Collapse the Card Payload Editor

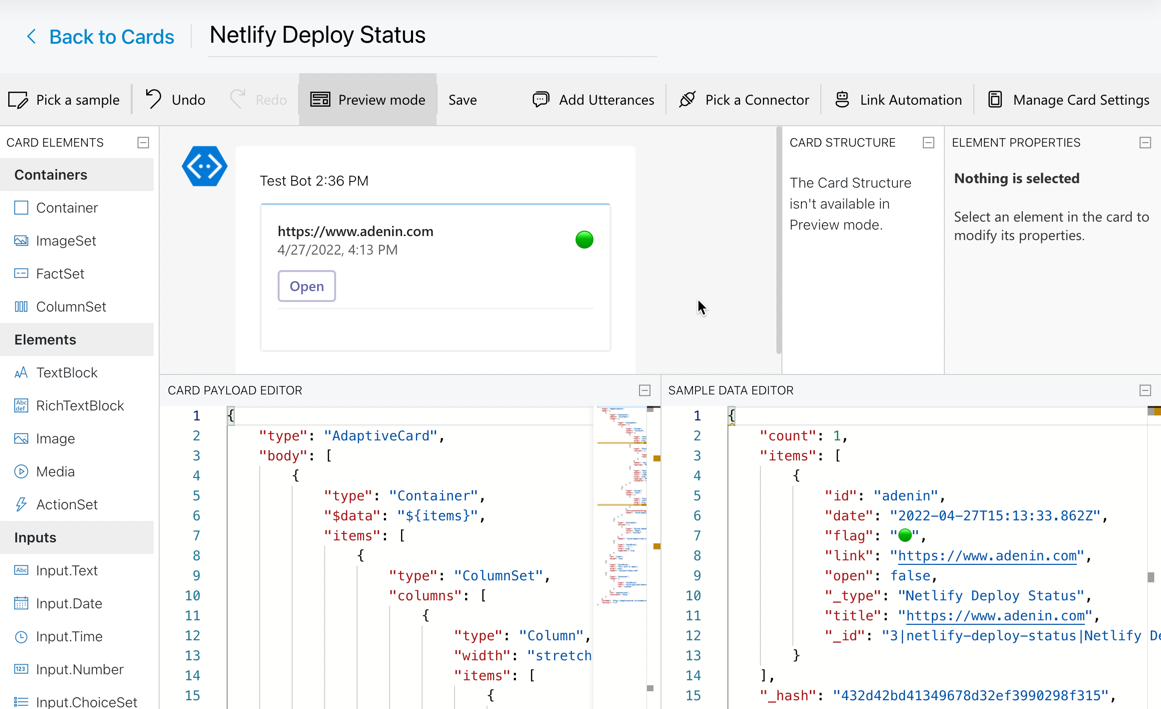(645, 391)
